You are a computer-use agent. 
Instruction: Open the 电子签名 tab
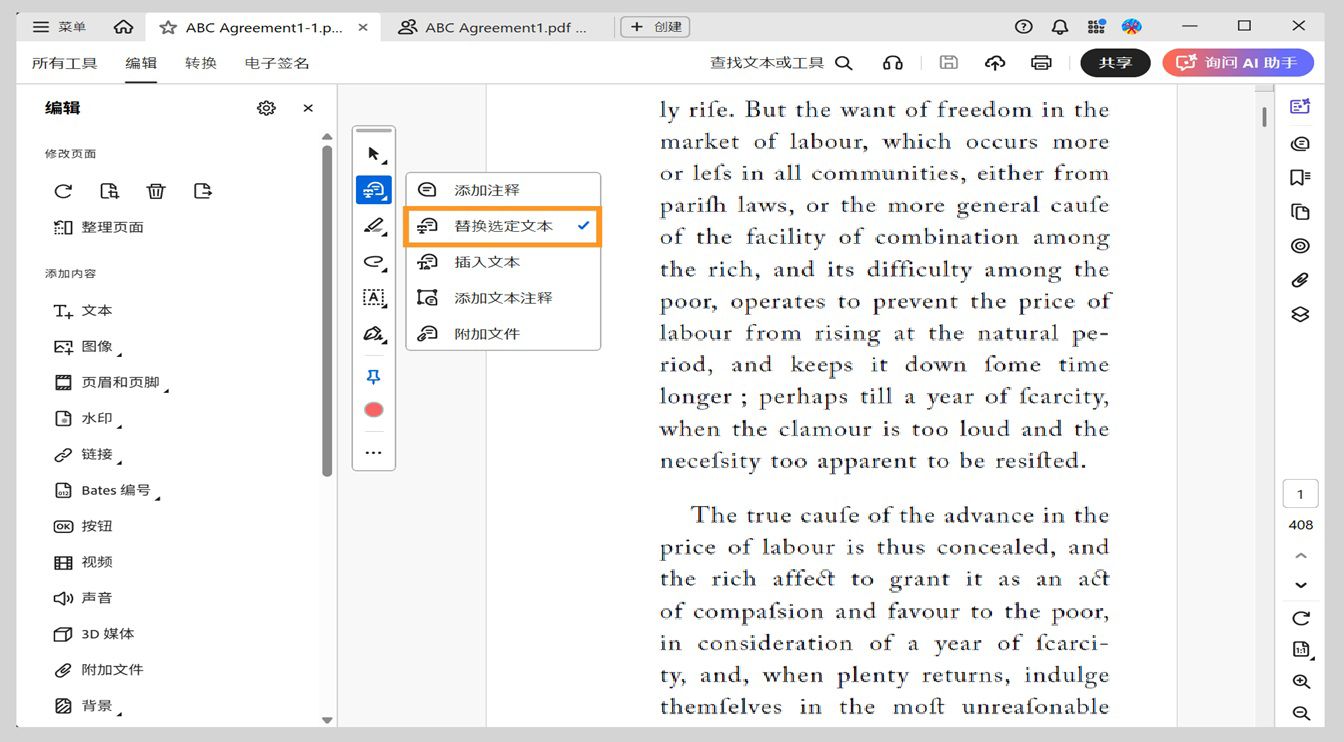click(277, 63)
